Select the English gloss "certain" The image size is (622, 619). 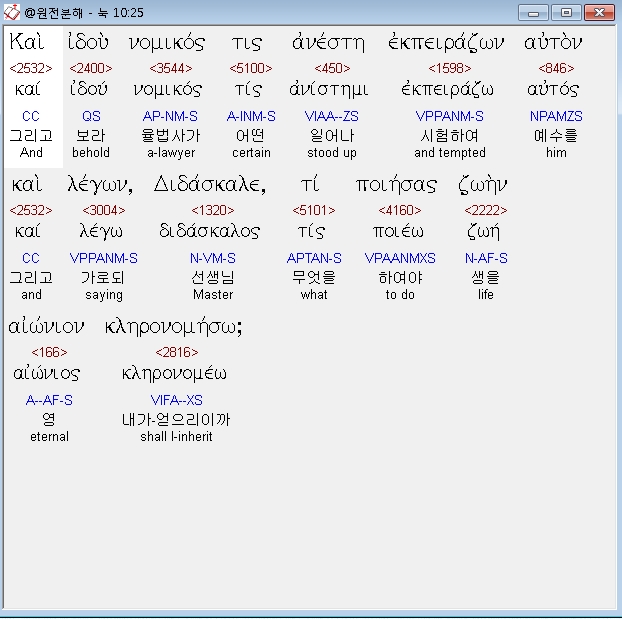click(251, 152)
